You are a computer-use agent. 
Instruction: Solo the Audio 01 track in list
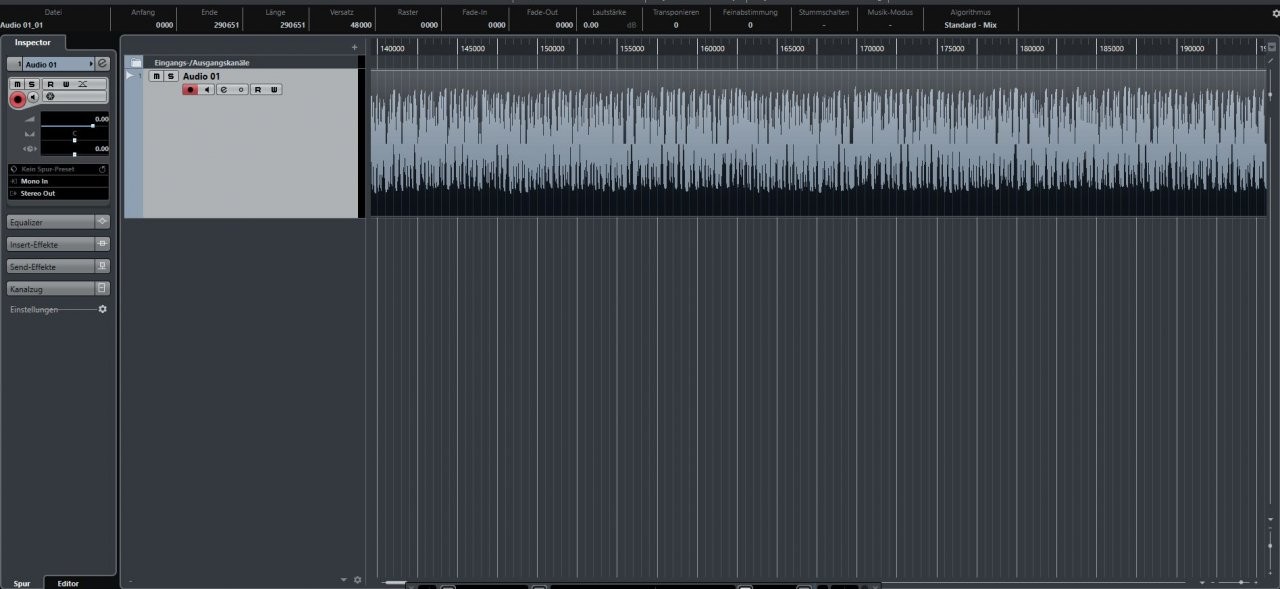[x=171, y=76]
